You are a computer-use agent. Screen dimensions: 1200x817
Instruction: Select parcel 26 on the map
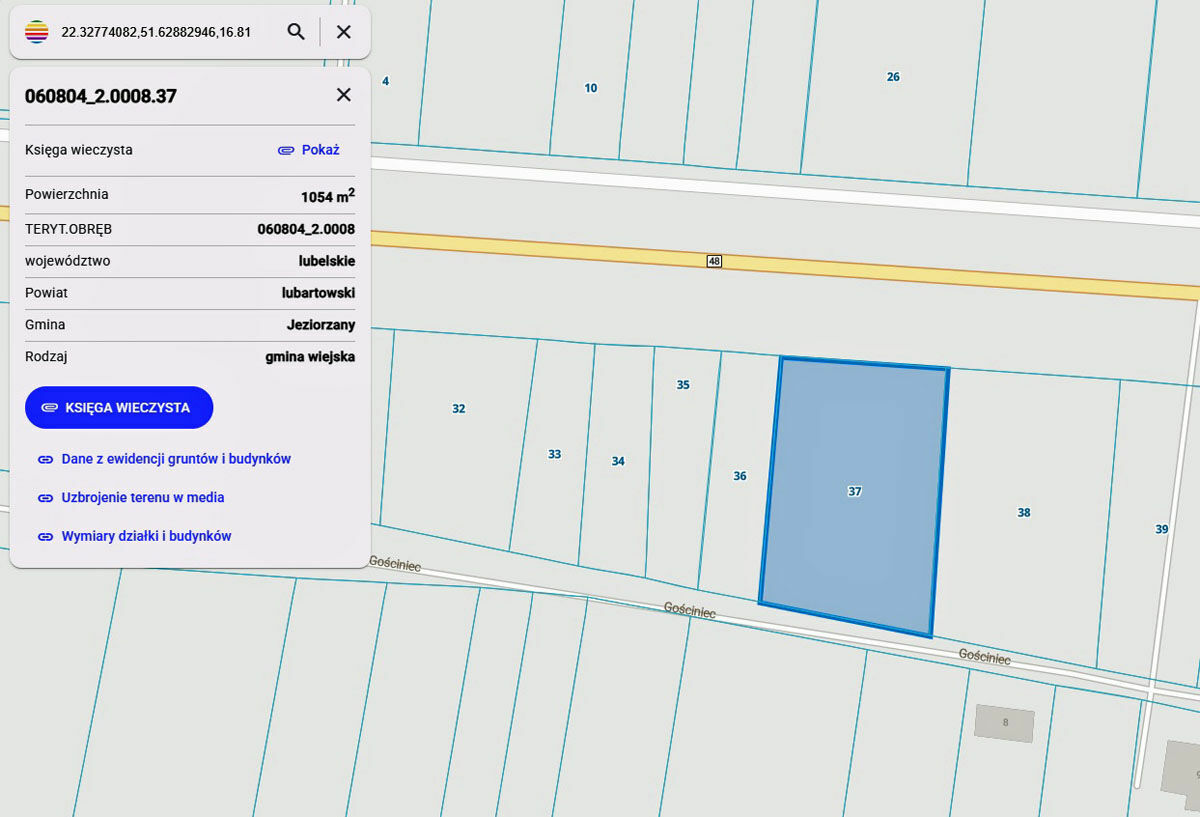(x=893, y=77)
